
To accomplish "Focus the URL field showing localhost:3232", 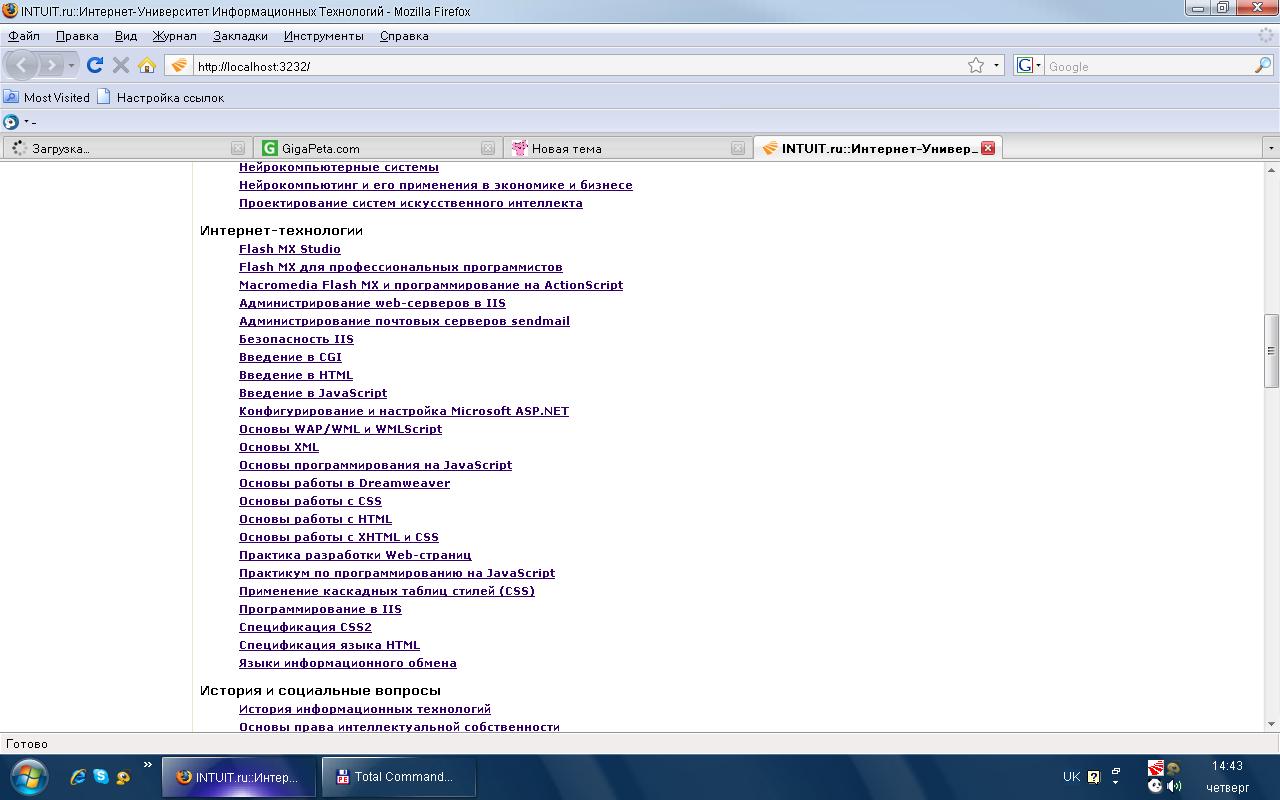I will point(578,66).
